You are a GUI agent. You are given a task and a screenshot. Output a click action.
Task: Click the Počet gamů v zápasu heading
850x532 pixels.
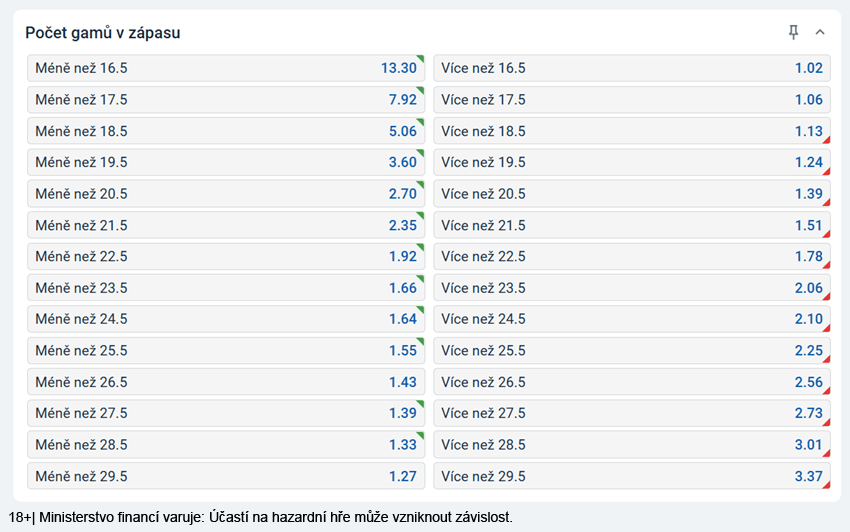[x=103, y=33]
